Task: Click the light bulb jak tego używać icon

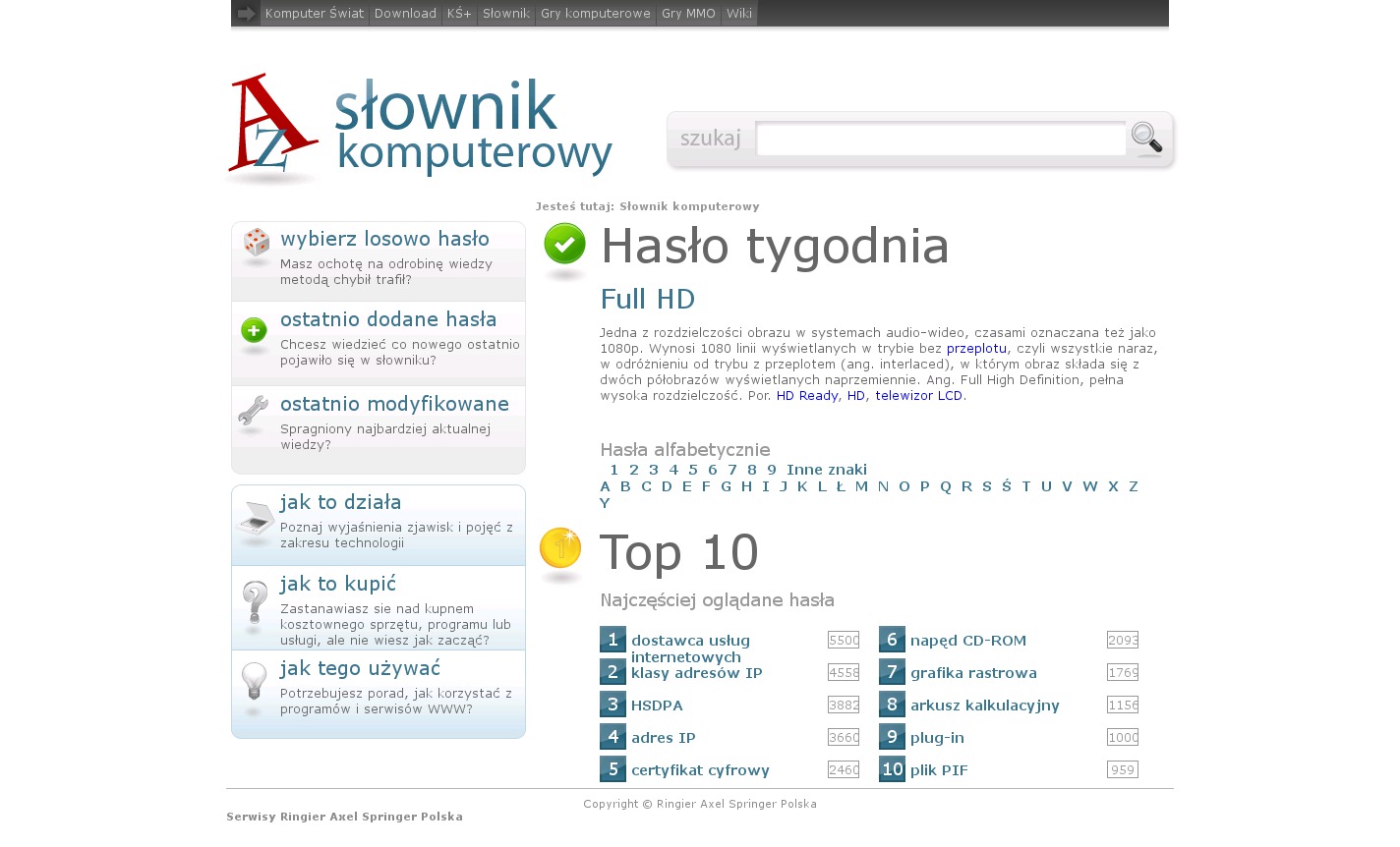Action: pyautogui.click(x=255, y=680)
